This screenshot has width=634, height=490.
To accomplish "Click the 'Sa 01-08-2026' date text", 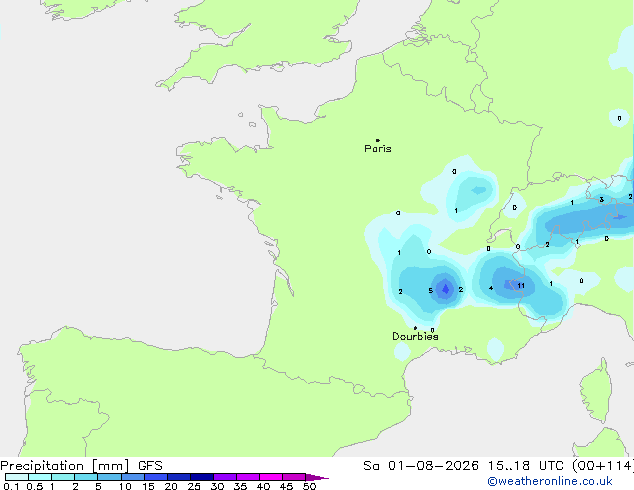I will pyautogui.click(x=421, y=466).
